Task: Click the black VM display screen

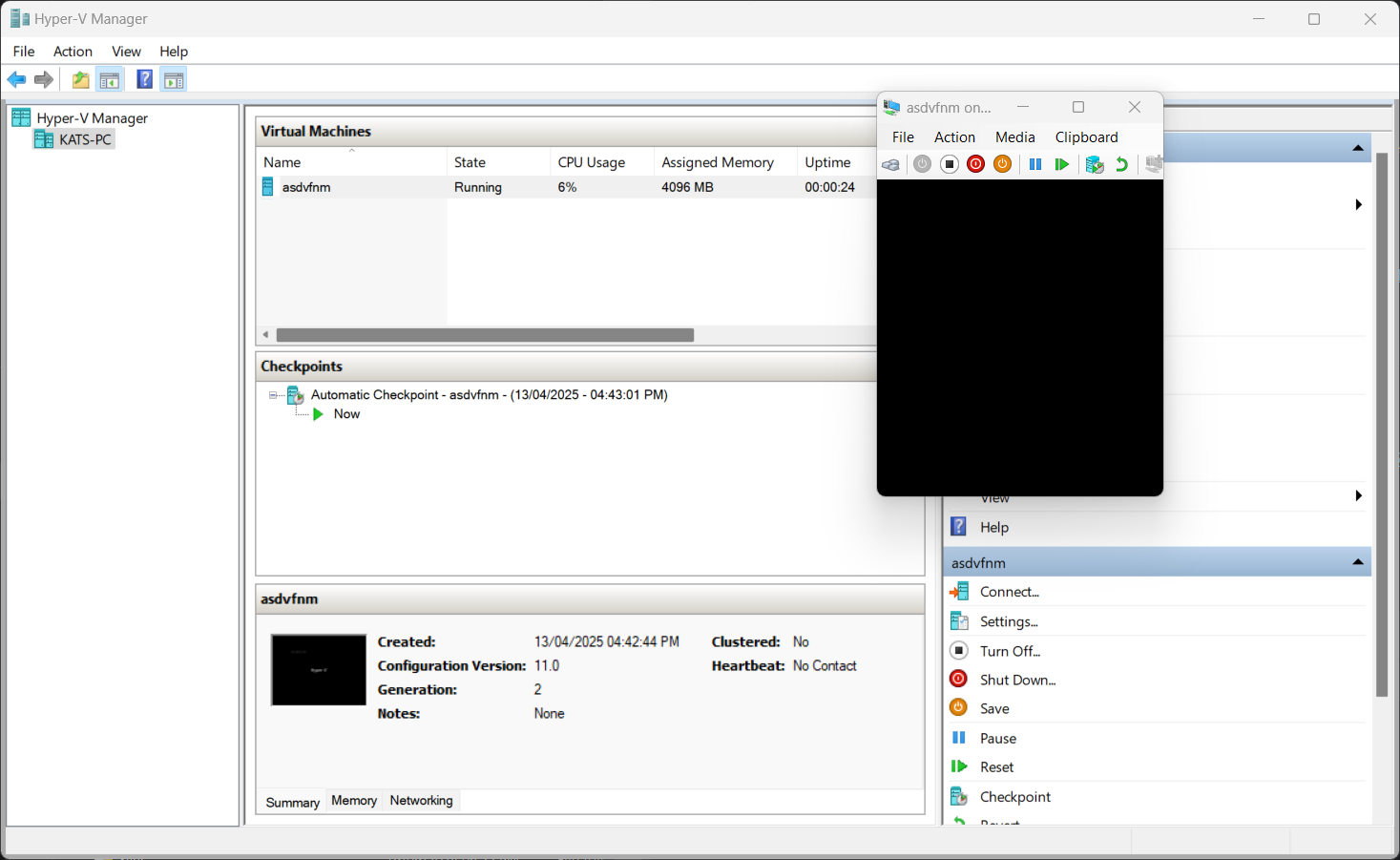Action: [x=1019, y=336]
